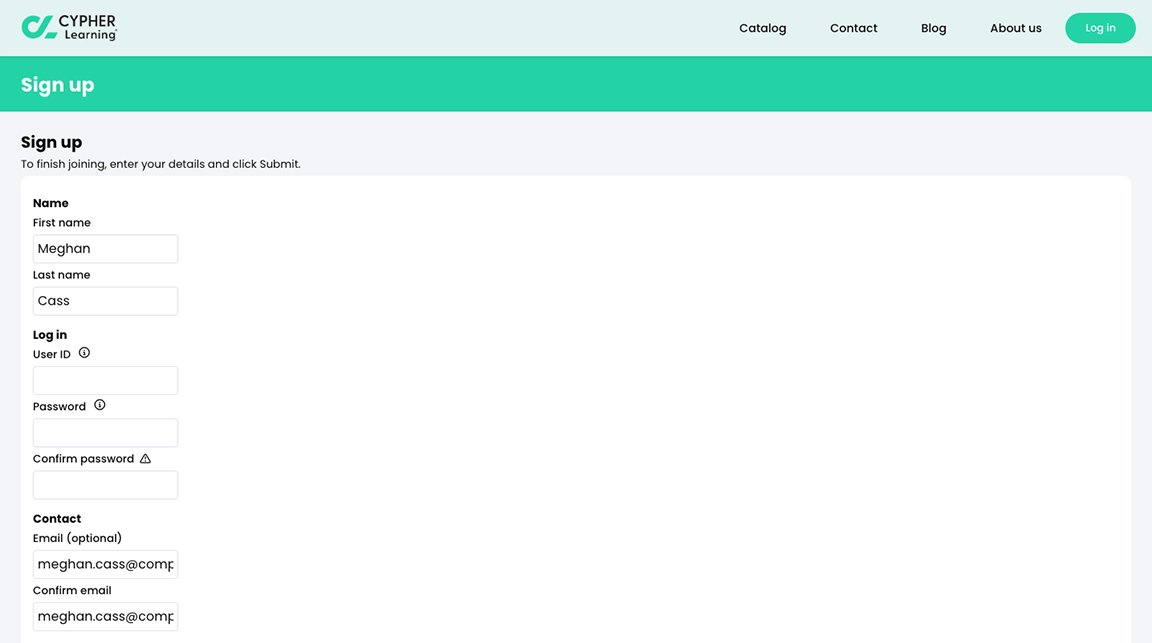Focus the Confirm password input box

coord(105,484)
